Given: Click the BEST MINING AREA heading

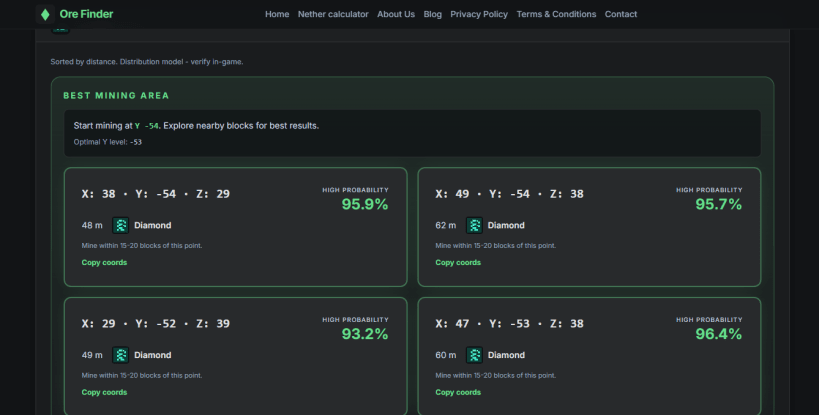Looking at the screenshot, I should click(116, 96).
